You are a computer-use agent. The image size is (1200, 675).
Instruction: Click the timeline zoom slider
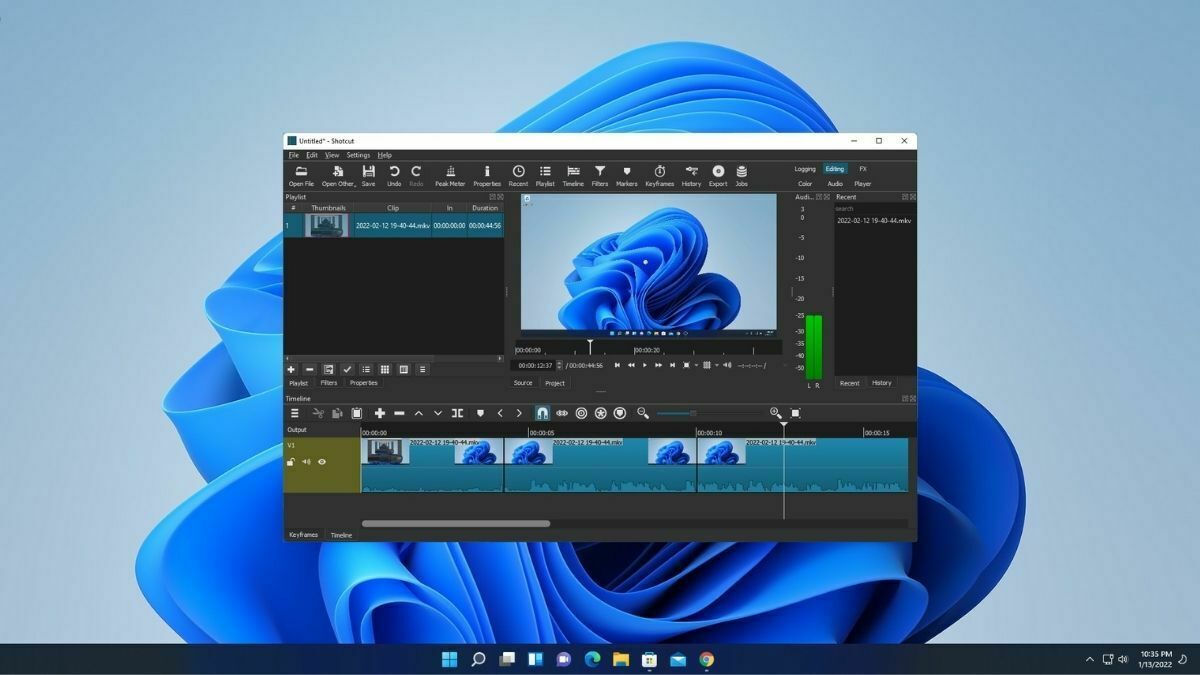tap(710, 413)
